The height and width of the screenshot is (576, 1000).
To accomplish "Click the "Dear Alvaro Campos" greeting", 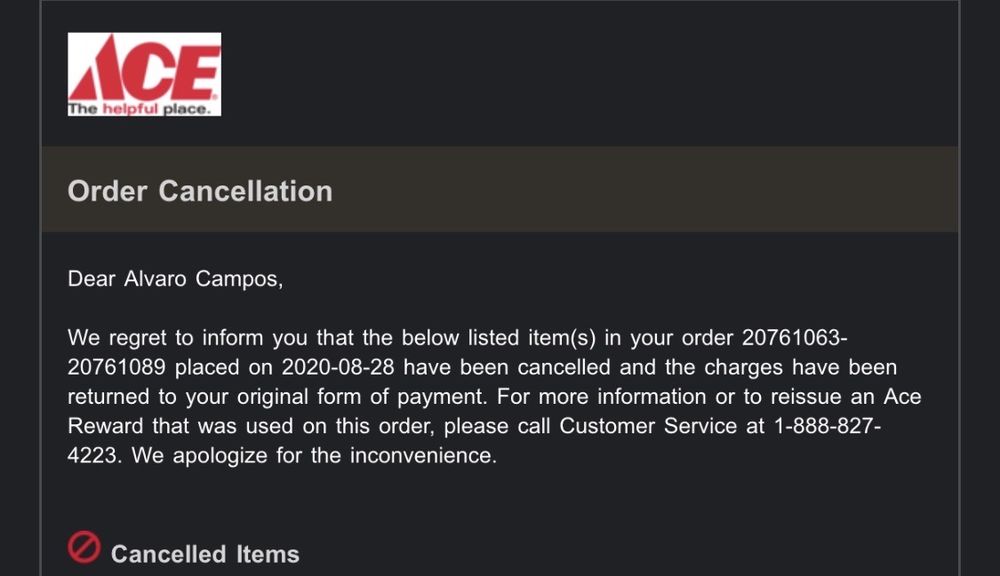I will point(175,279).
